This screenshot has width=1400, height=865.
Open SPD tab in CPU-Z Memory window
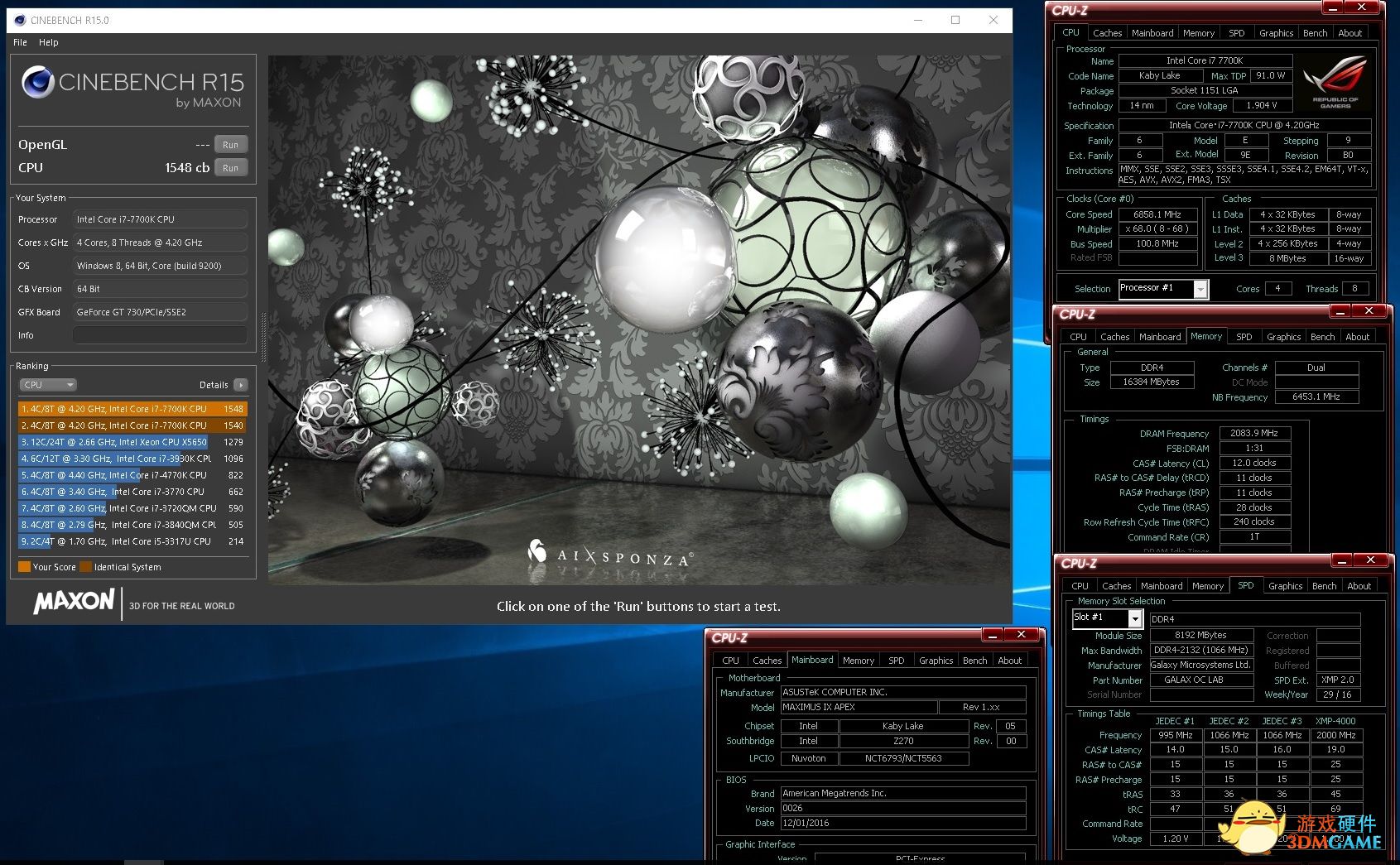1244,337
